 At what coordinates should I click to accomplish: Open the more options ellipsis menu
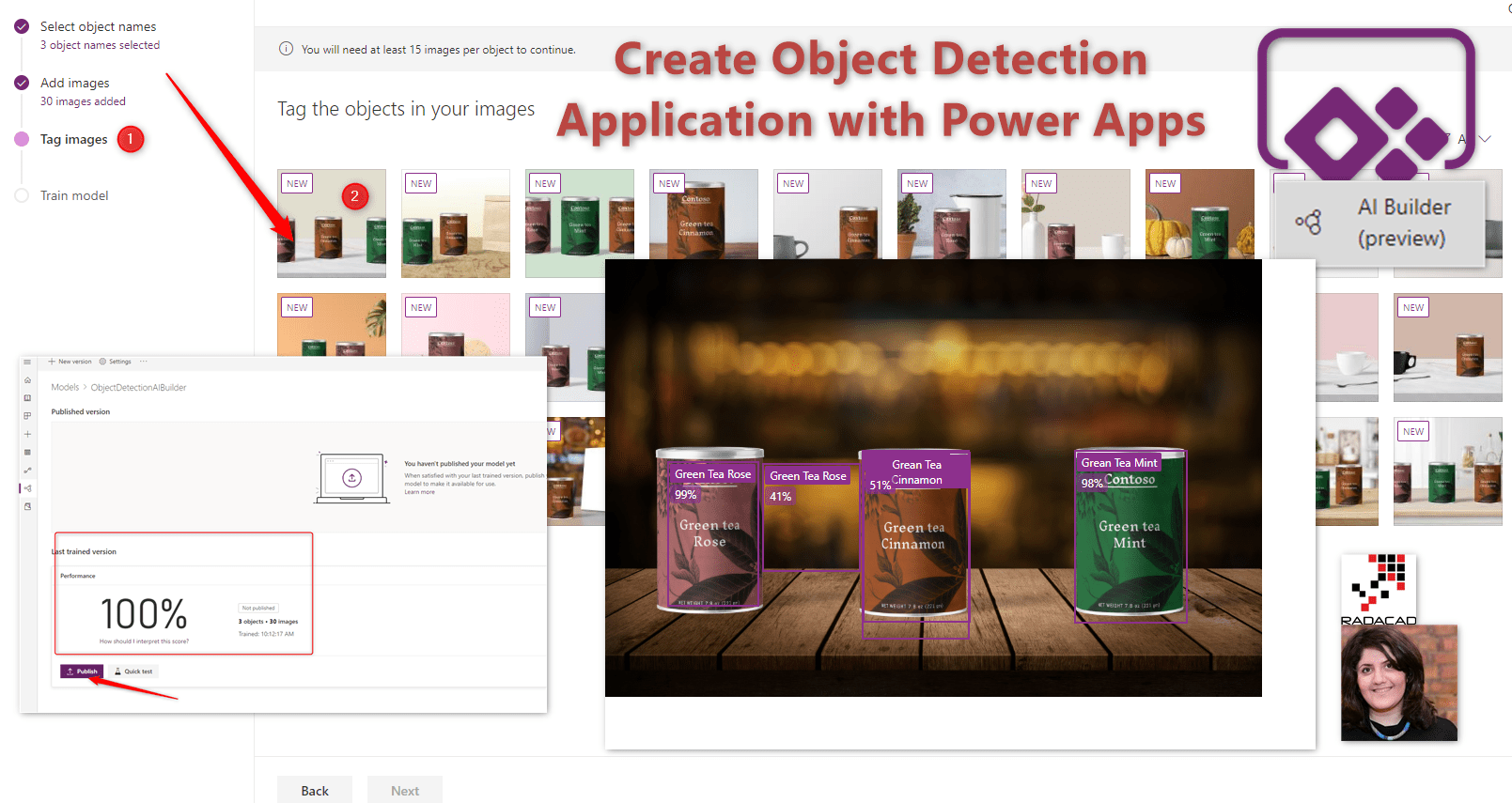click(143, 362)
